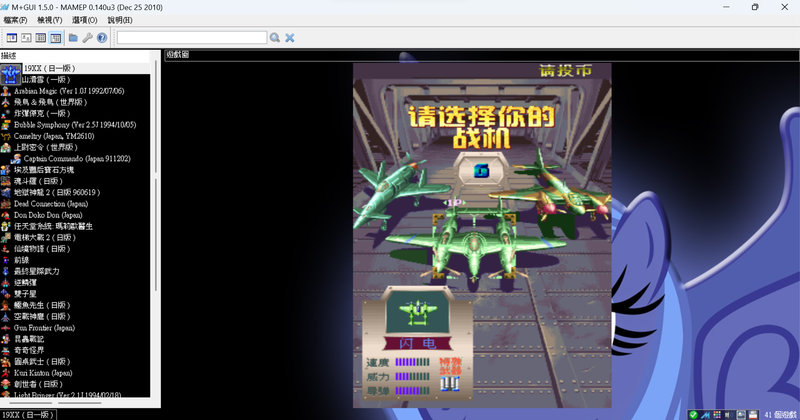The height and width of the screenshot is (420, 800).
Task: Select 空戰神鷹 (日版) entry
Action: tap(42, 316)
